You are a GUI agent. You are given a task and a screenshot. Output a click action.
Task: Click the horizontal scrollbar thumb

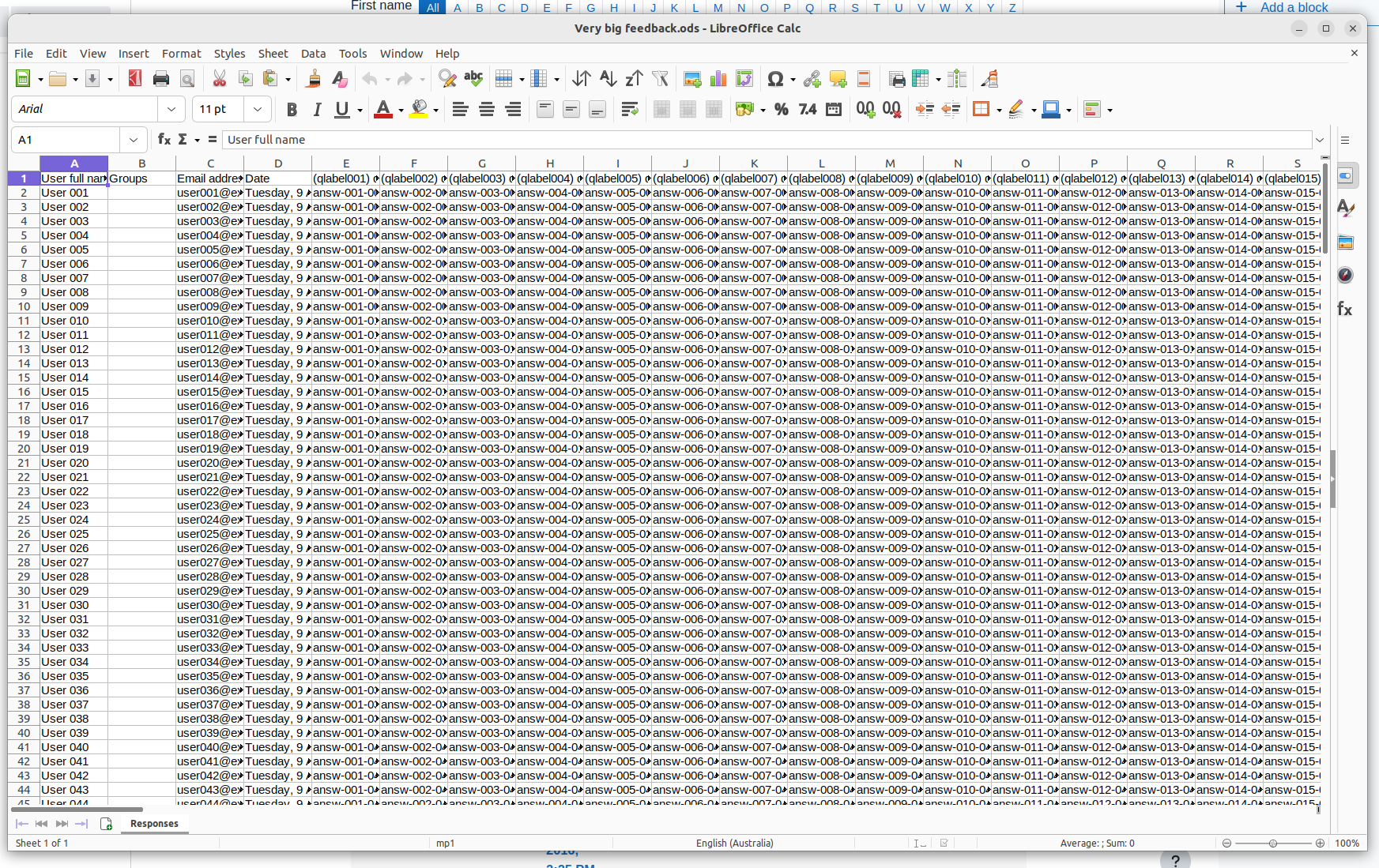click(77, 810)
